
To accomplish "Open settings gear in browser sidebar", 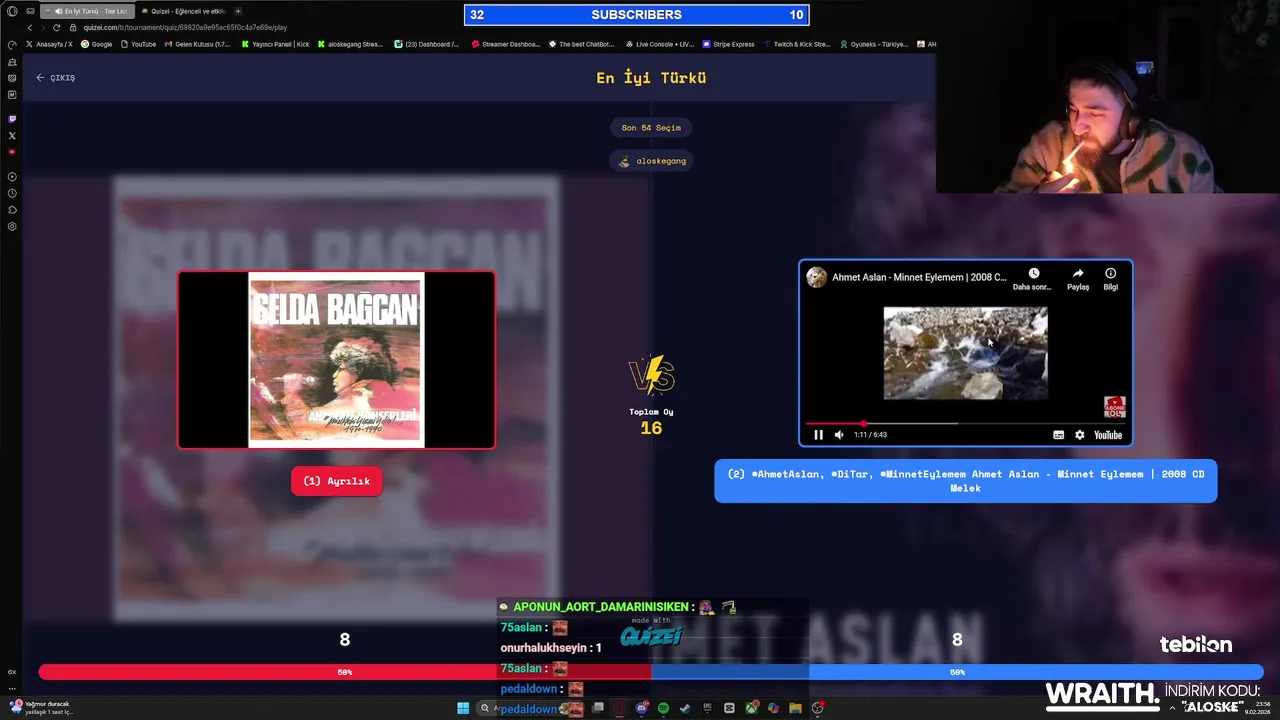I will [12, 226].
